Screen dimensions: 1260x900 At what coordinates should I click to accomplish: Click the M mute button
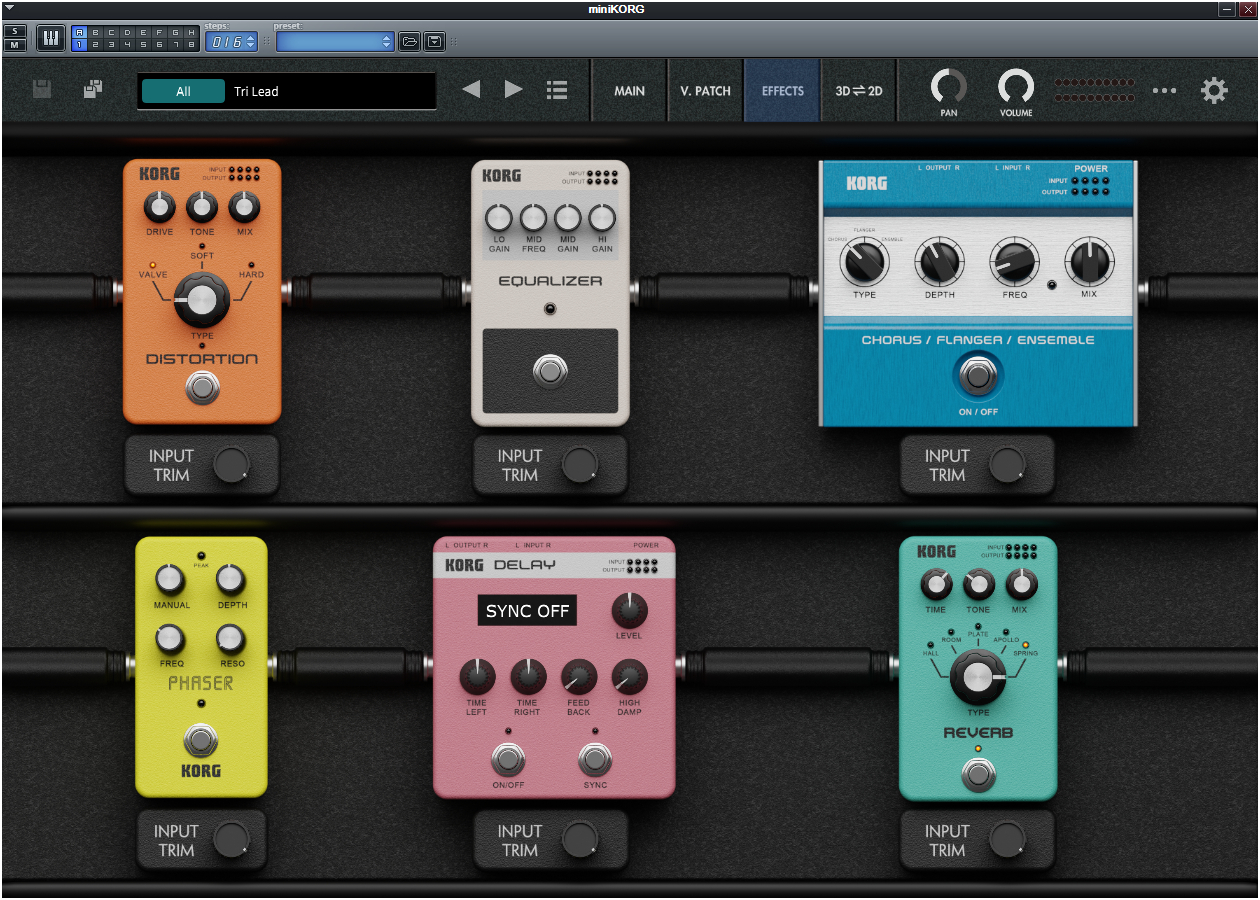[x=16, y=45]
